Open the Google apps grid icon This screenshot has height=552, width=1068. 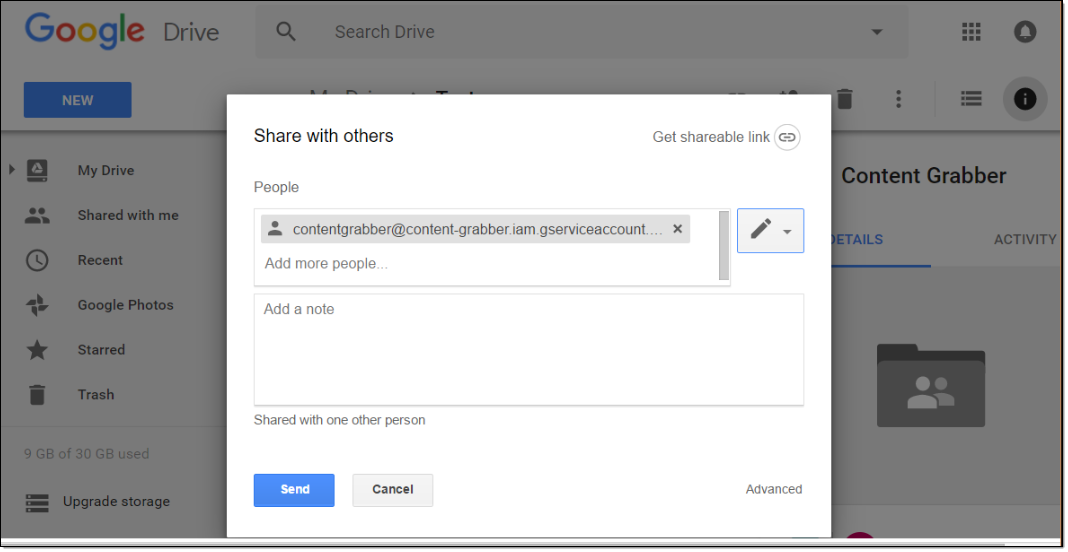[971, 32]
